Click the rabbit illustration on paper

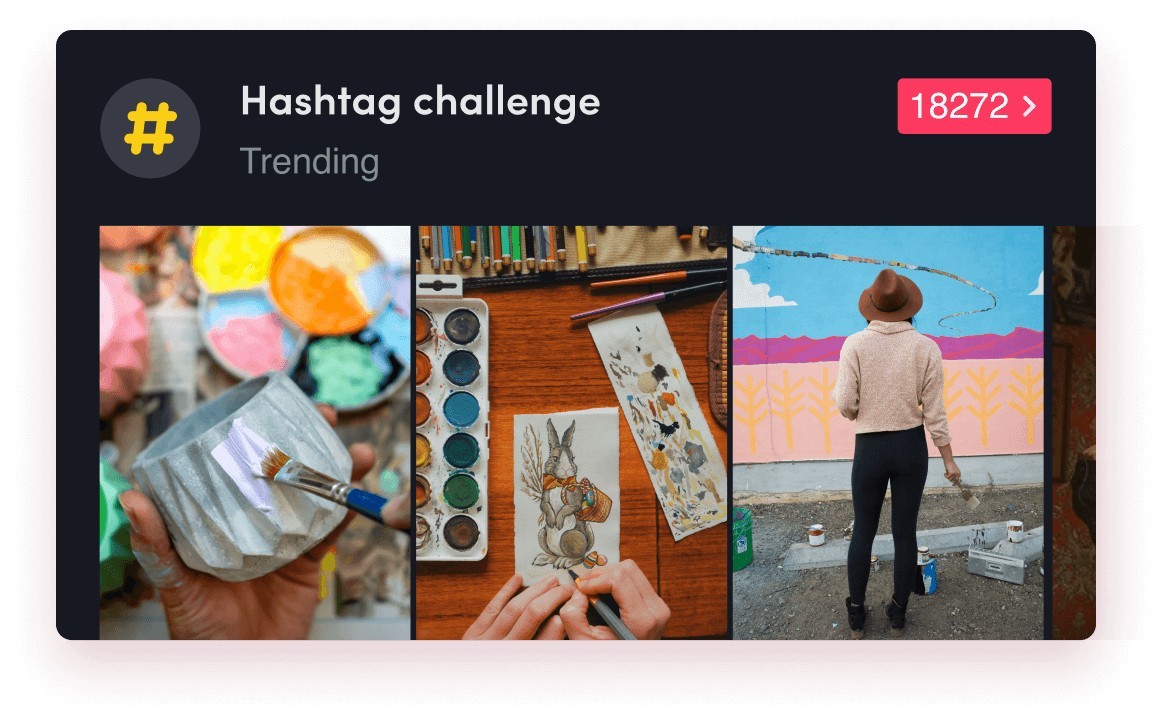(568, 496)
